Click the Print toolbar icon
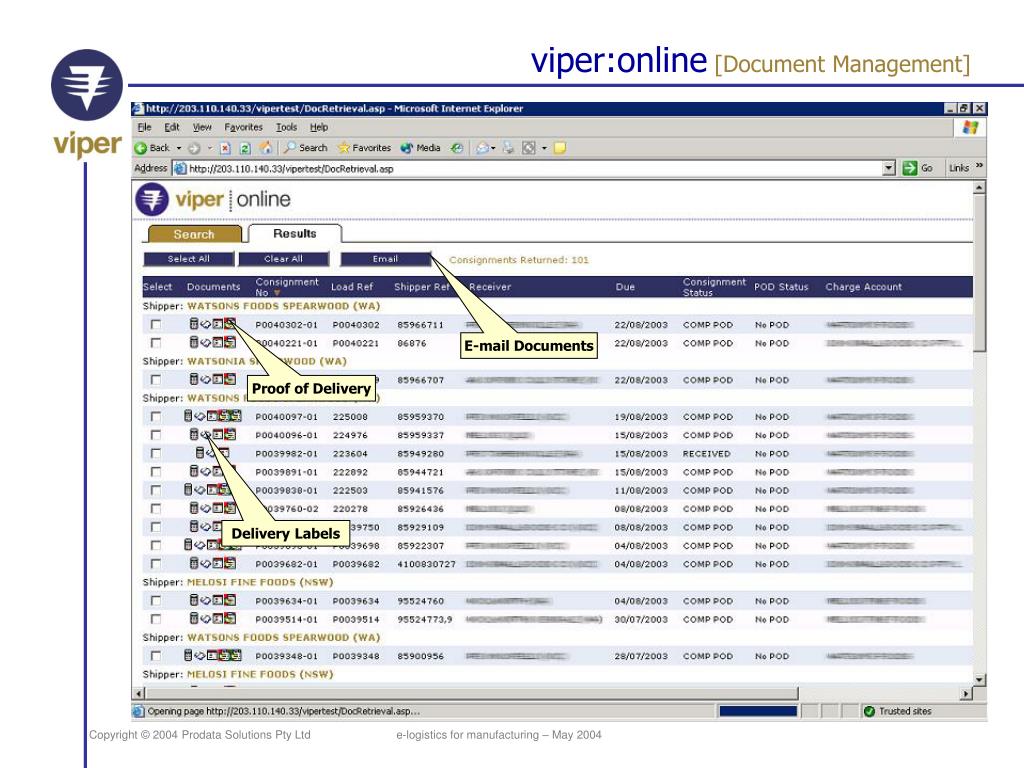Viewport: 1024px width, 768px height. [x=508, y=148]
